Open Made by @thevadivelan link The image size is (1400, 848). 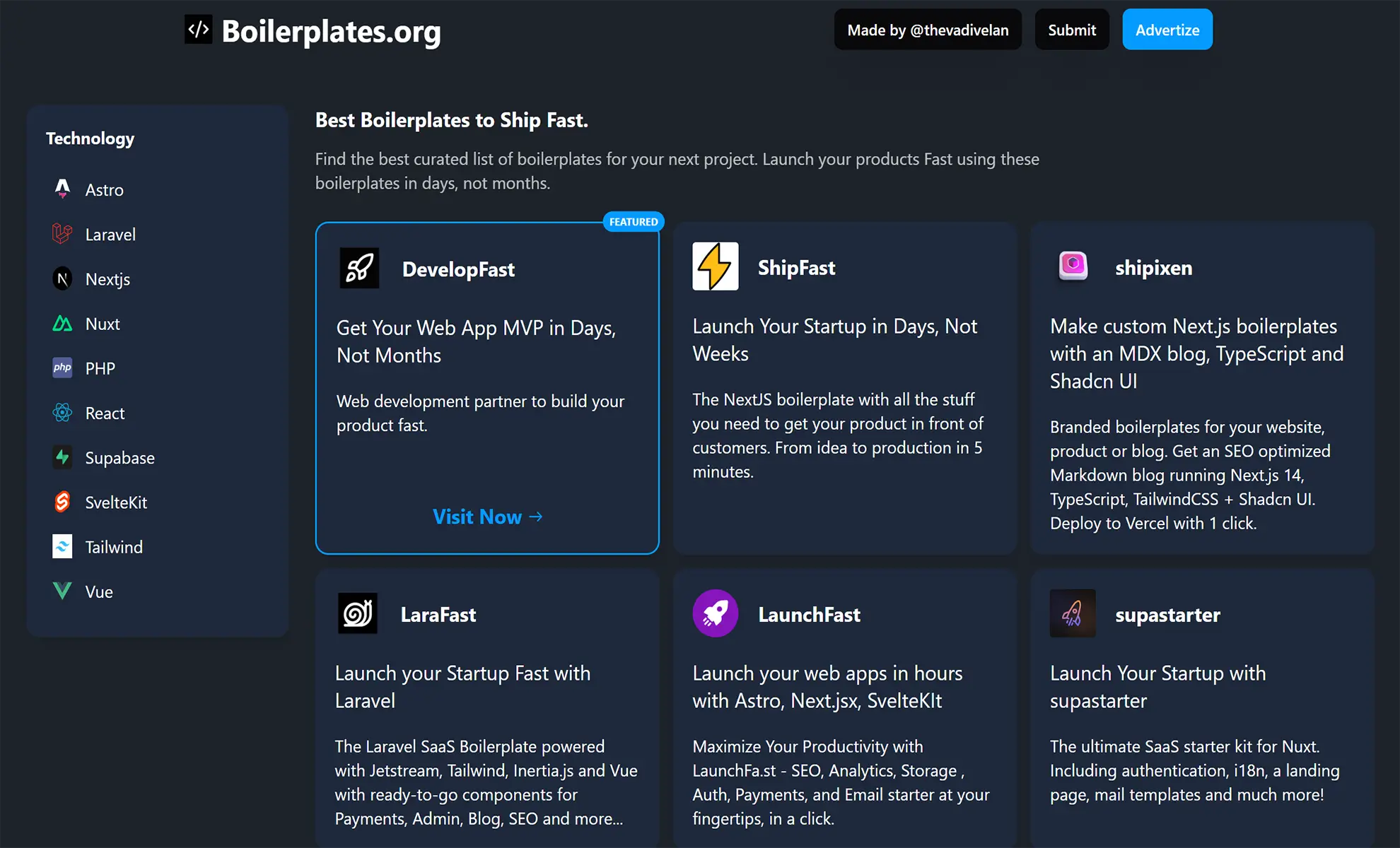(927, 30)
